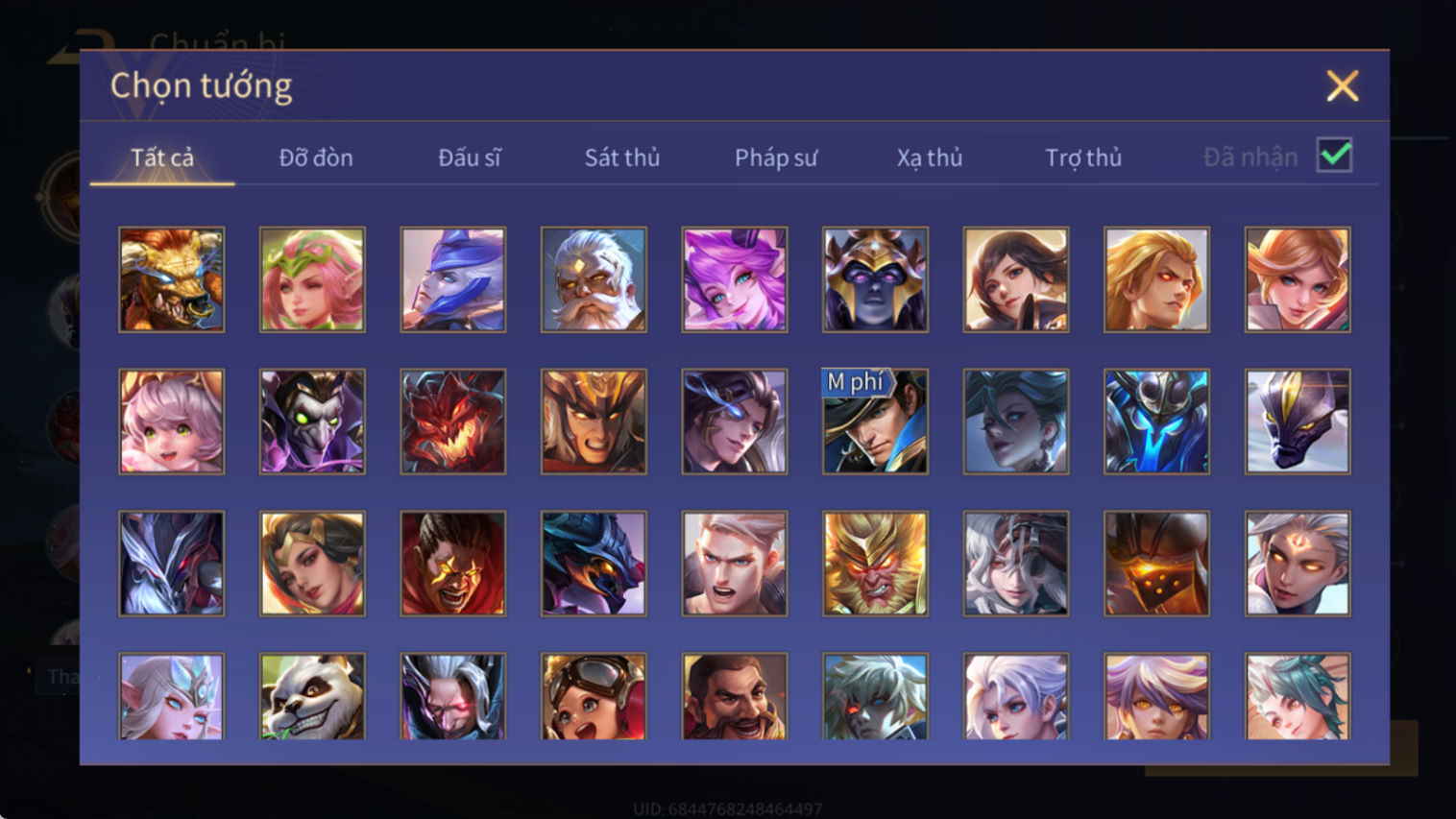The width and height of the screenshot is (1456, 819).
Task: Close the 'Chọn tướng' dialog
Action: pos(1342,86)
